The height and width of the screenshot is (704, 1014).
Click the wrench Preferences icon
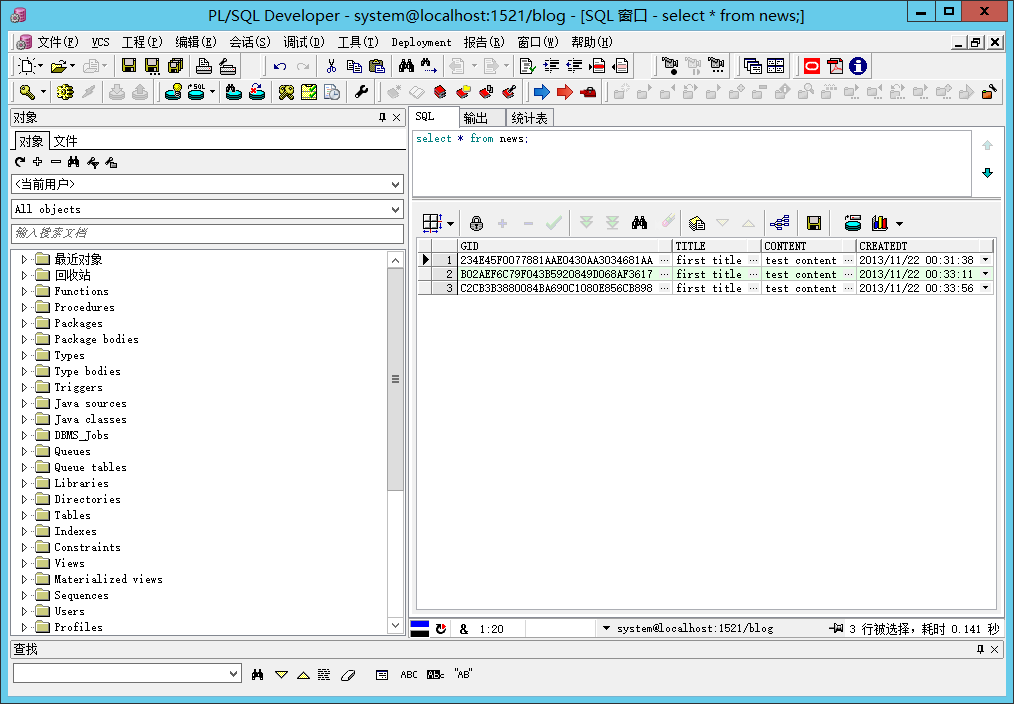point(361,92)
